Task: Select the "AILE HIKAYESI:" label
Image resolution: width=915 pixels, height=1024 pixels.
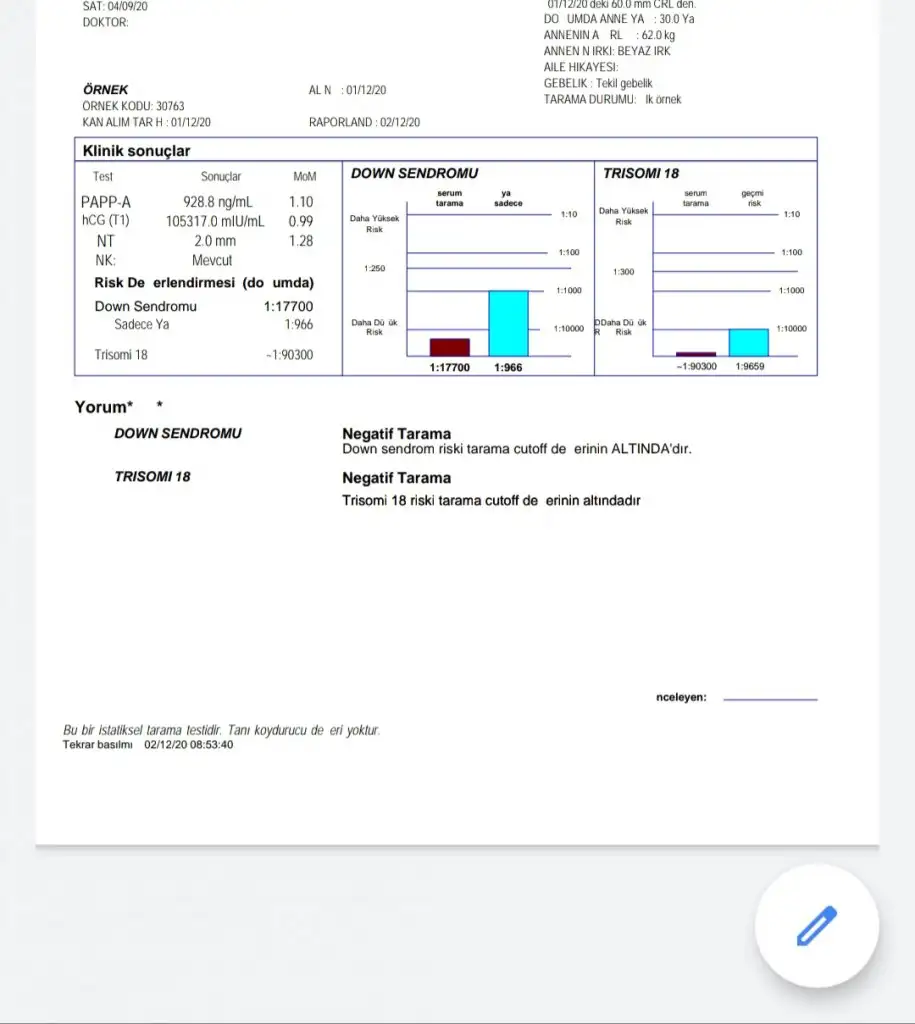Action: pos(581,67)
